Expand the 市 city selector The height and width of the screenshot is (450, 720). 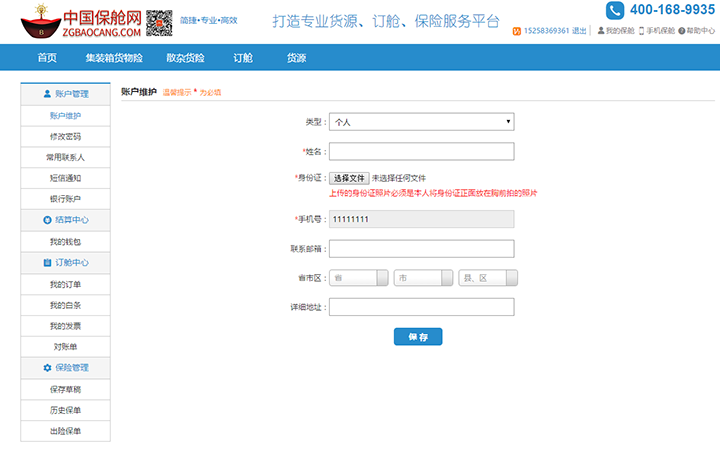[x=423, y=278]
